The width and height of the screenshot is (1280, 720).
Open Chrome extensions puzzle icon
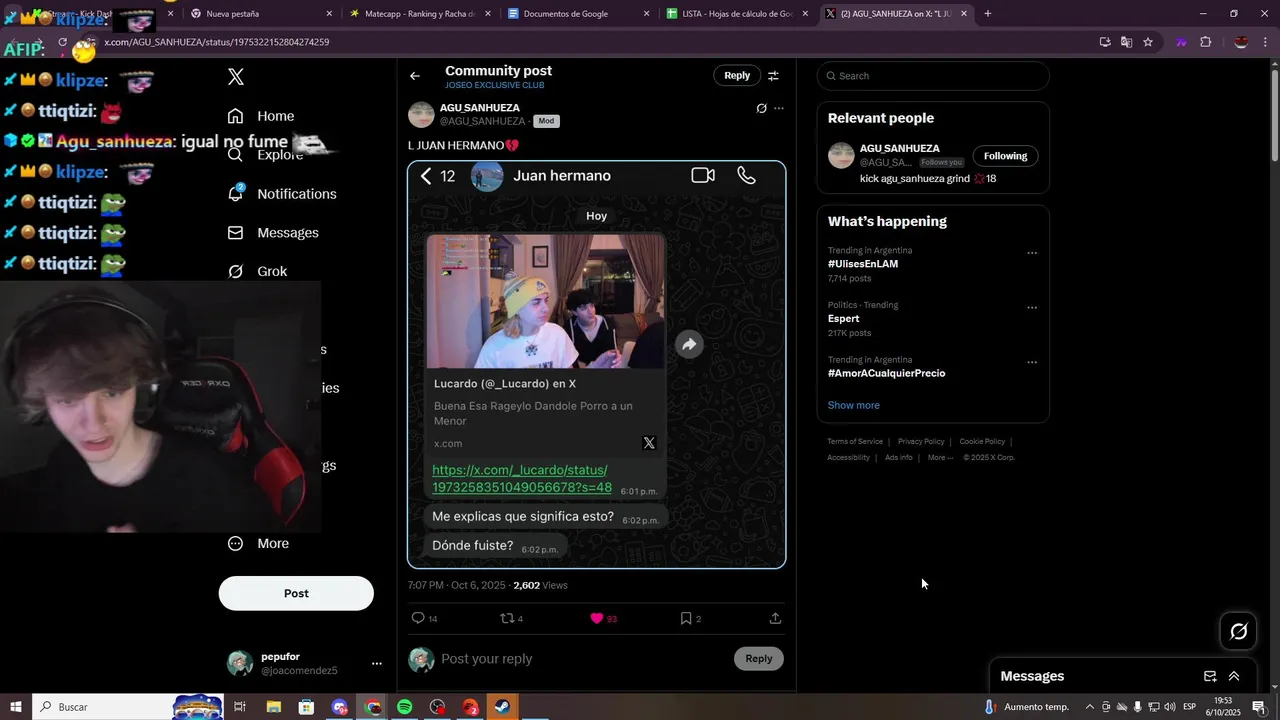point(1205,42)
